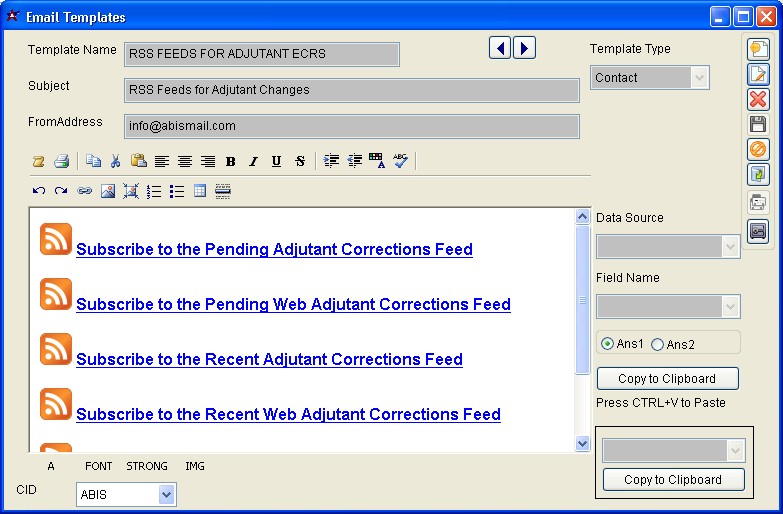Expand the CID dropdown showing ABIS
Image resolution: width=783 pixels, height=514 pixels.
166,494
